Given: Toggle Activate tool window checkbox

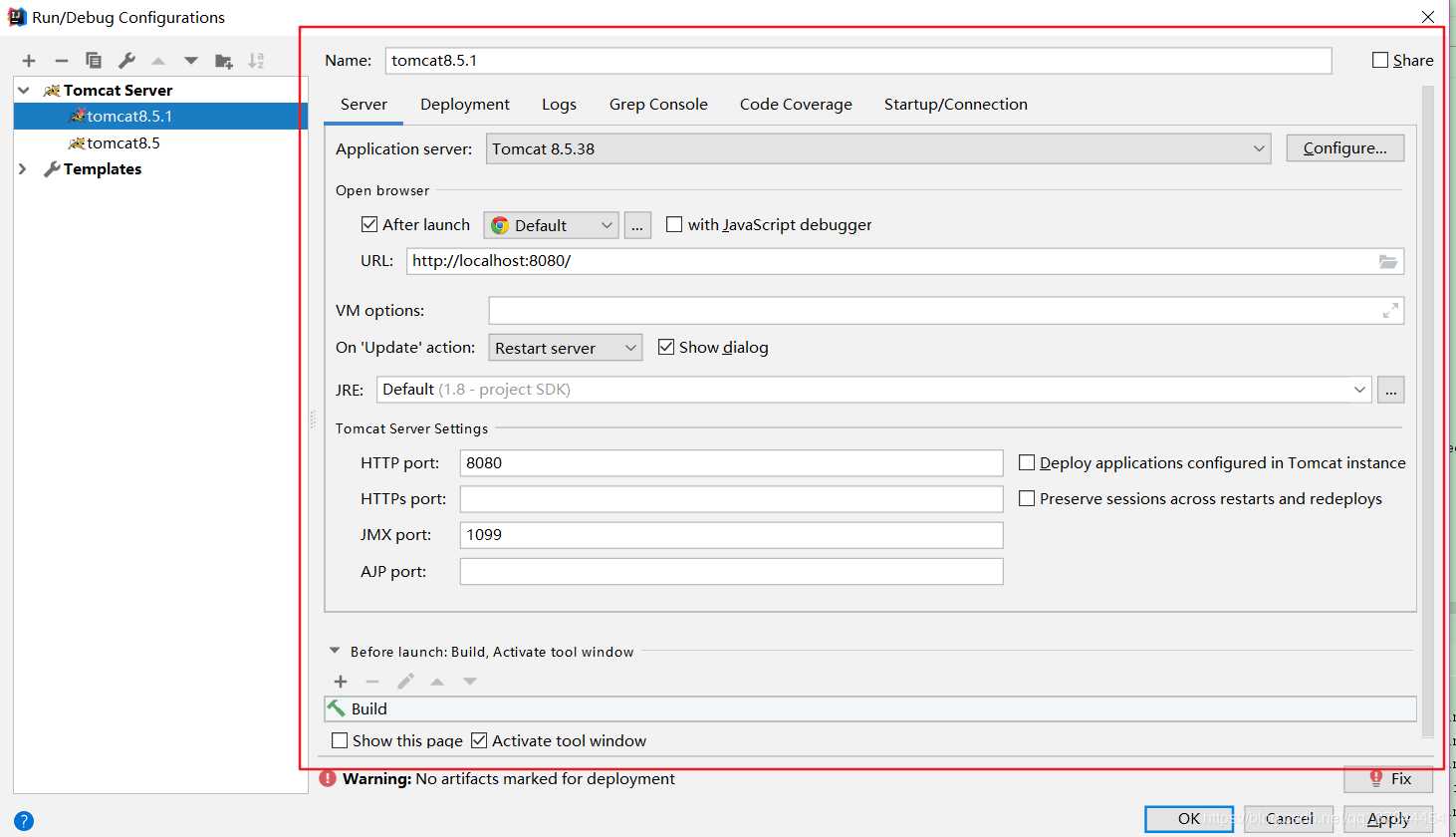Looking at the screenshot, I should coord(479,740).
